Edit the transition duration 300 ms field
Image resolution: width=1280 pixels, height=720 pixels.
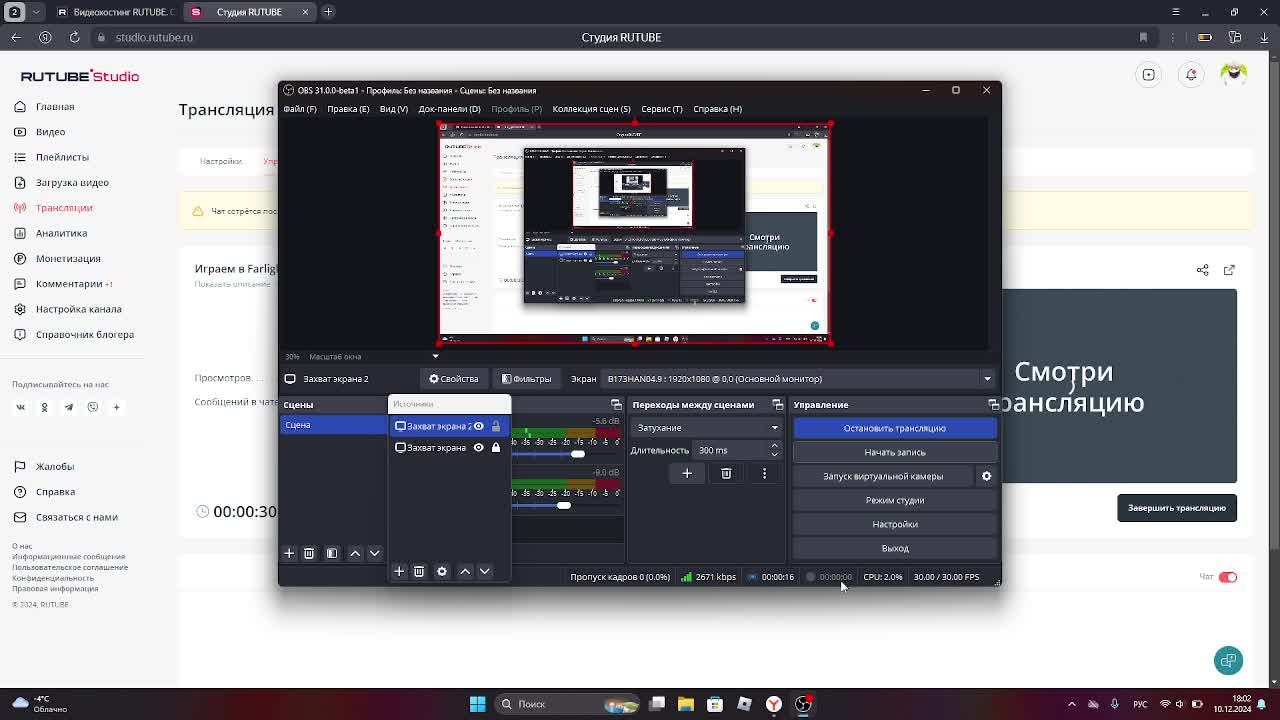[730, 450]
